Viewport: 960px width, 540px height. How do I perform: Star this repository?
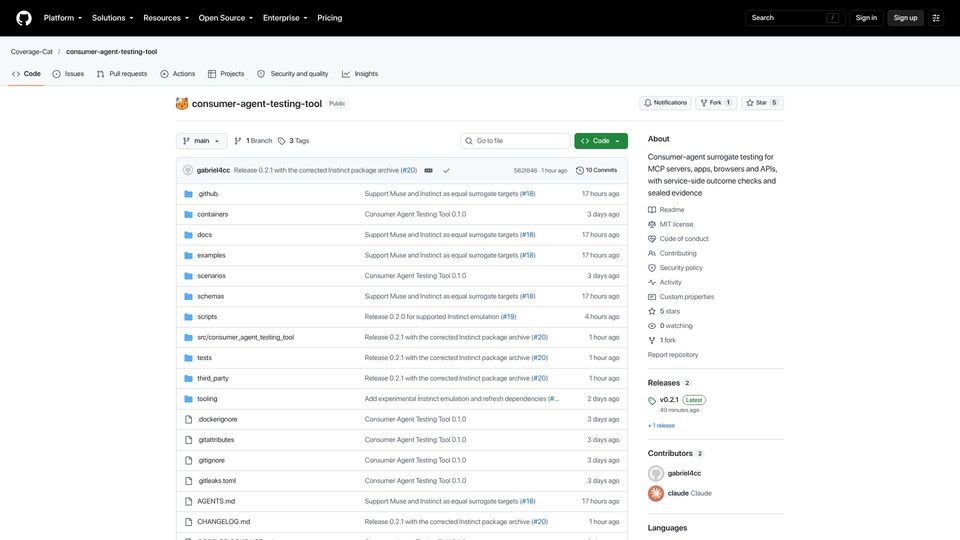[762, 103]
